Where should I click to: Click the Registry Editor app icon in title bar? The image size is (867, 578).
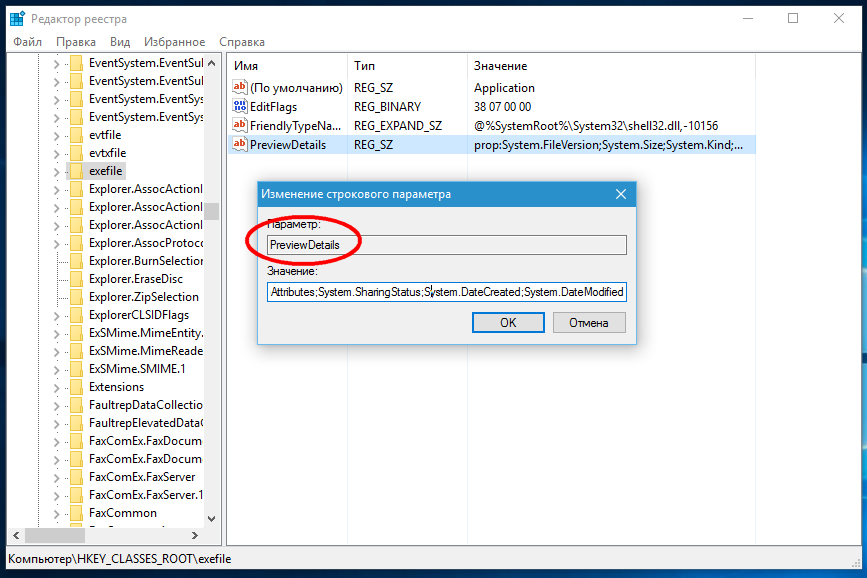[17, 19]
